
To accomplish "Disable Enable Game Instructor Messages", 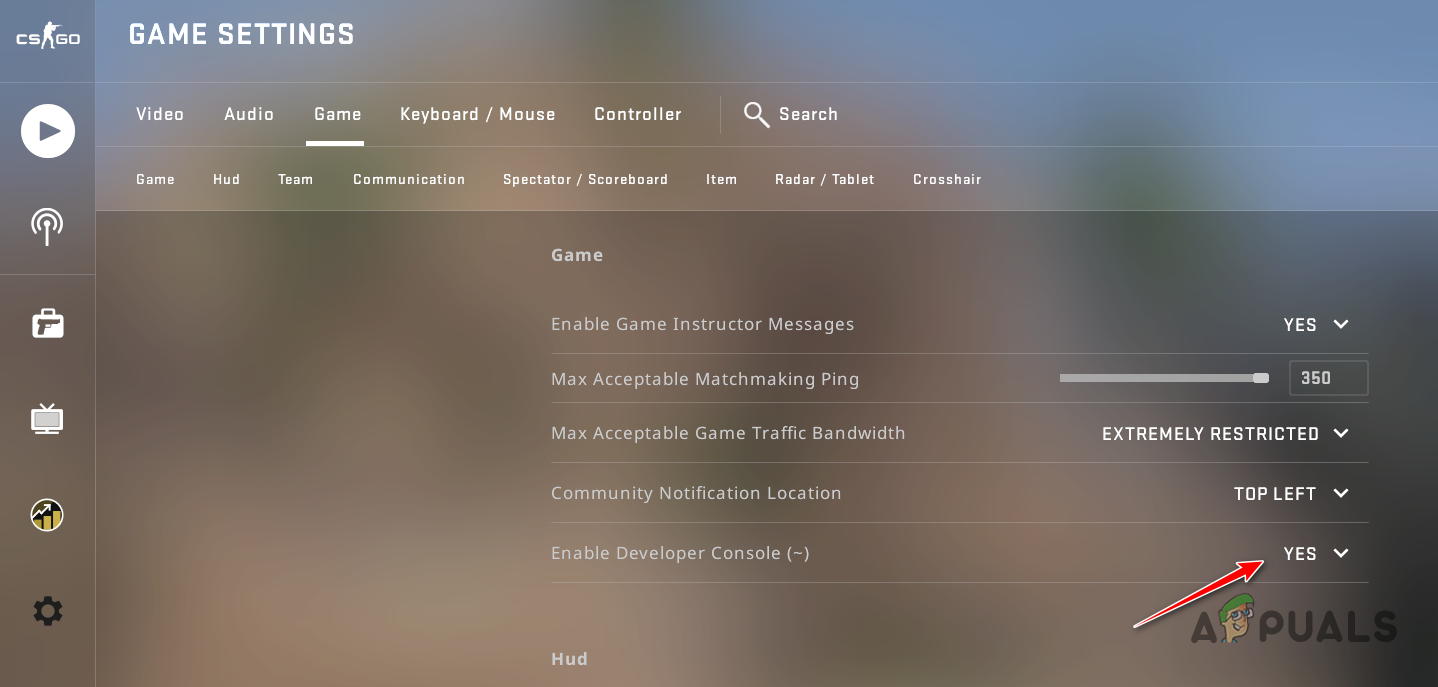I will click(1315, 324).
